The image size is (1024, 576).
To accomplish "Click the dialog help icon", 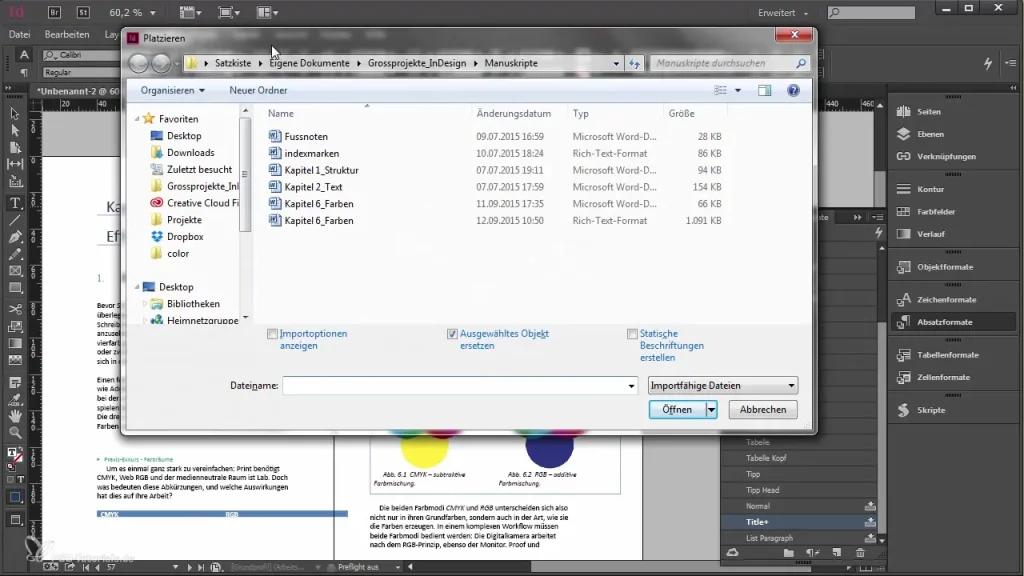I will point(793,91).
